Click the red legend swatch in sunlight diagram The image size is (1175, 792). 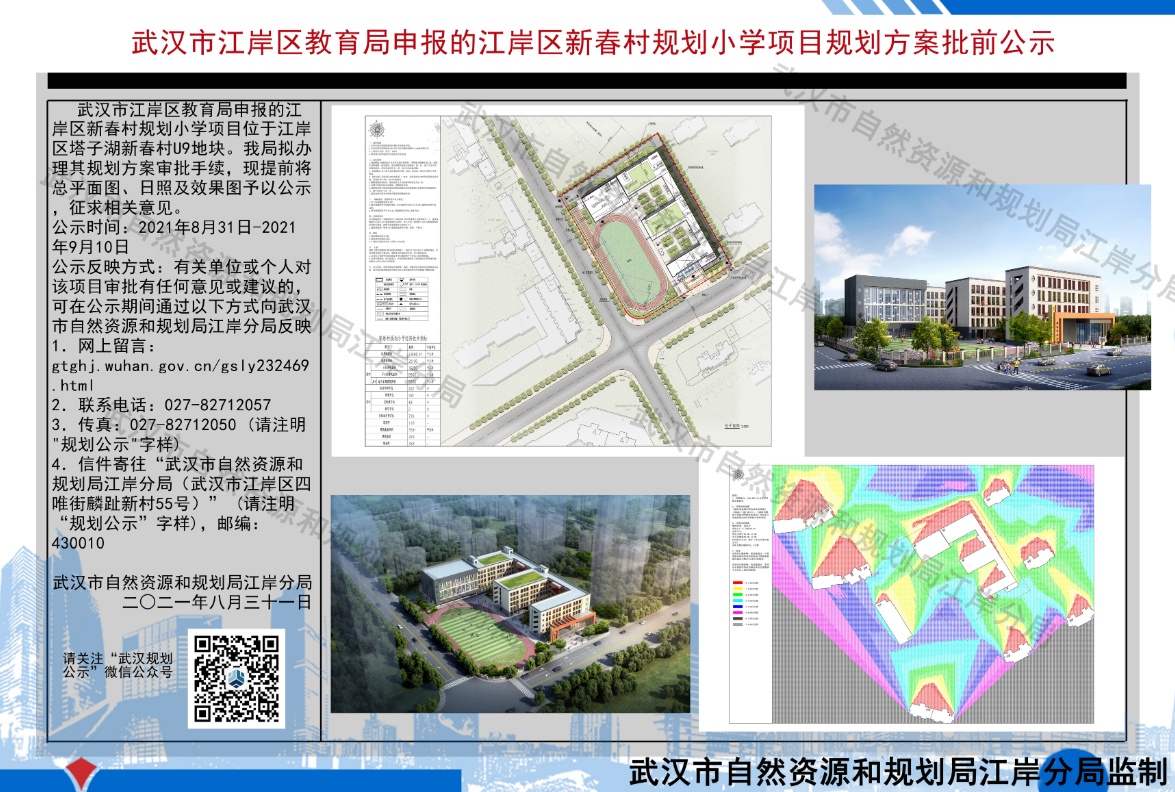click(x=737, y=580)
